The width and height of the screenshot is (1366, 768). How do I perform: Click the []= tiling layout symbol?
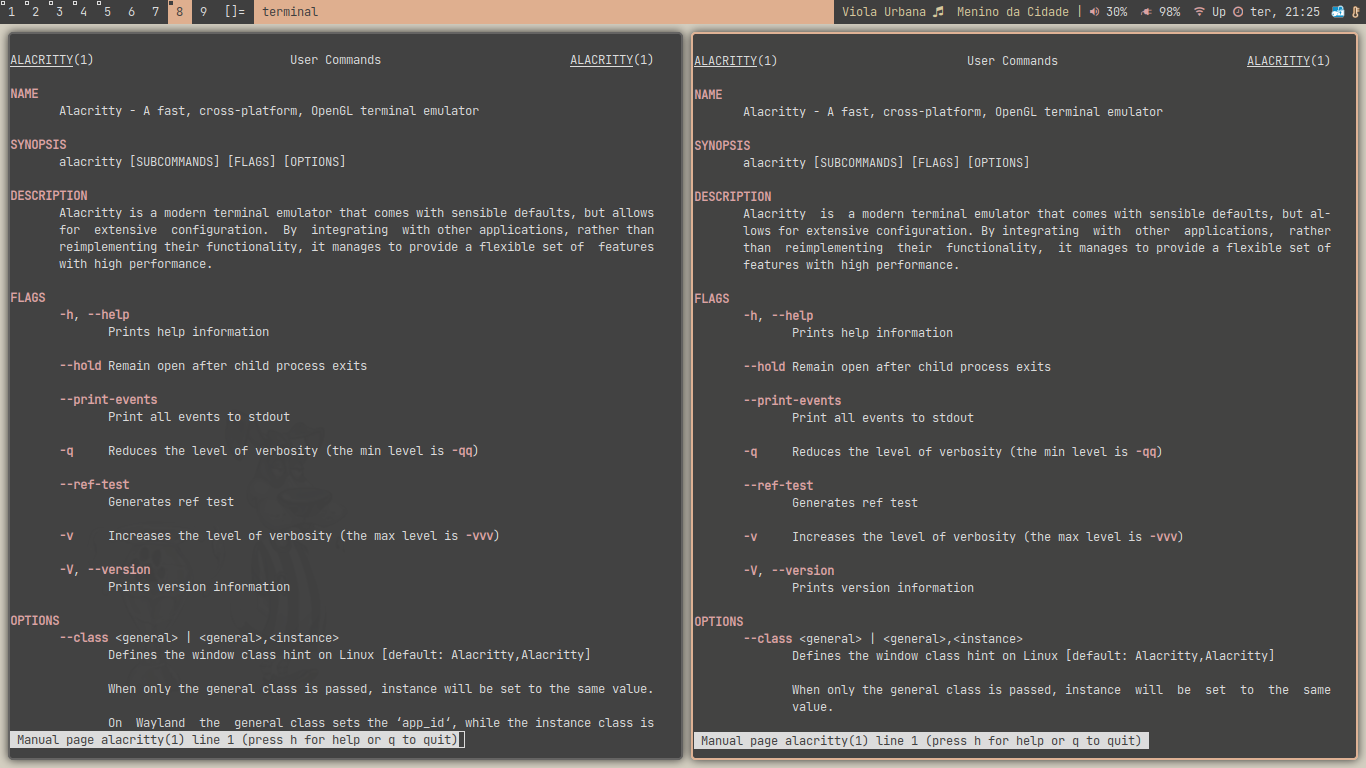[x=234, y=12]
